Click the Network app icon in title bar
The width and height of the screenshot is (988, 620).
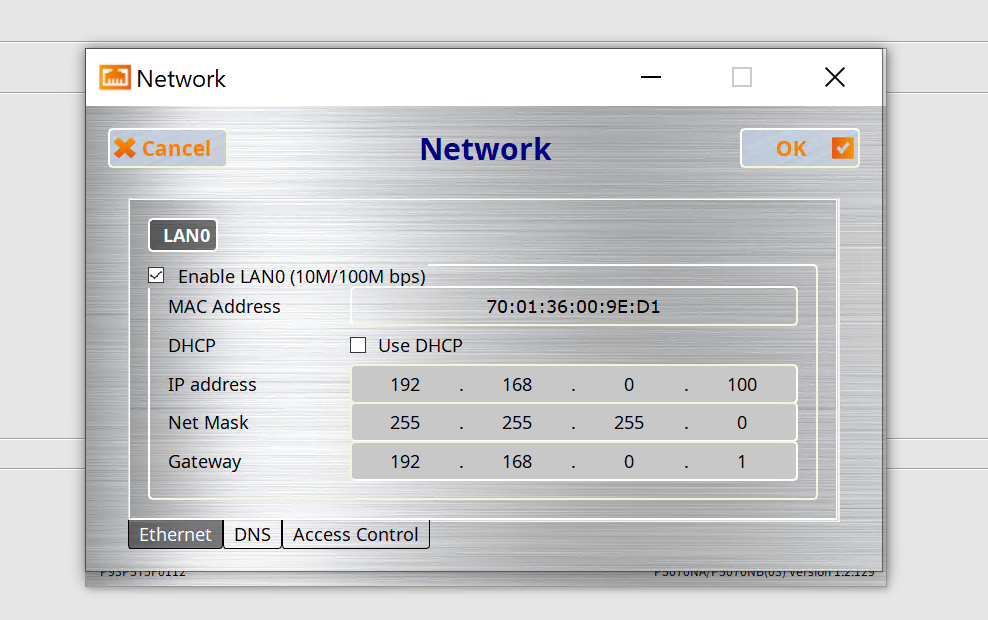coord(115,78)
